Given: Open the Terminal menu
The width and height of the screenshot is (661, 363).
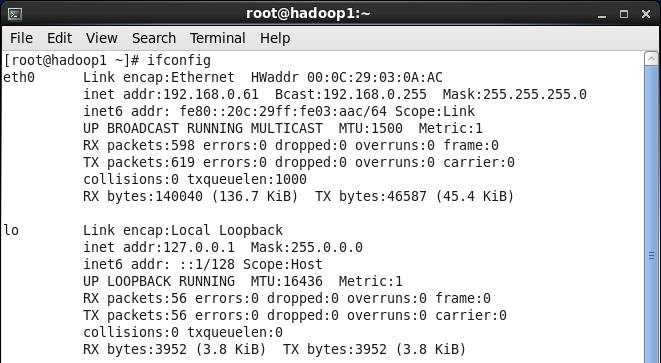Looking at the screenshot, I should (x=218, y=38).
